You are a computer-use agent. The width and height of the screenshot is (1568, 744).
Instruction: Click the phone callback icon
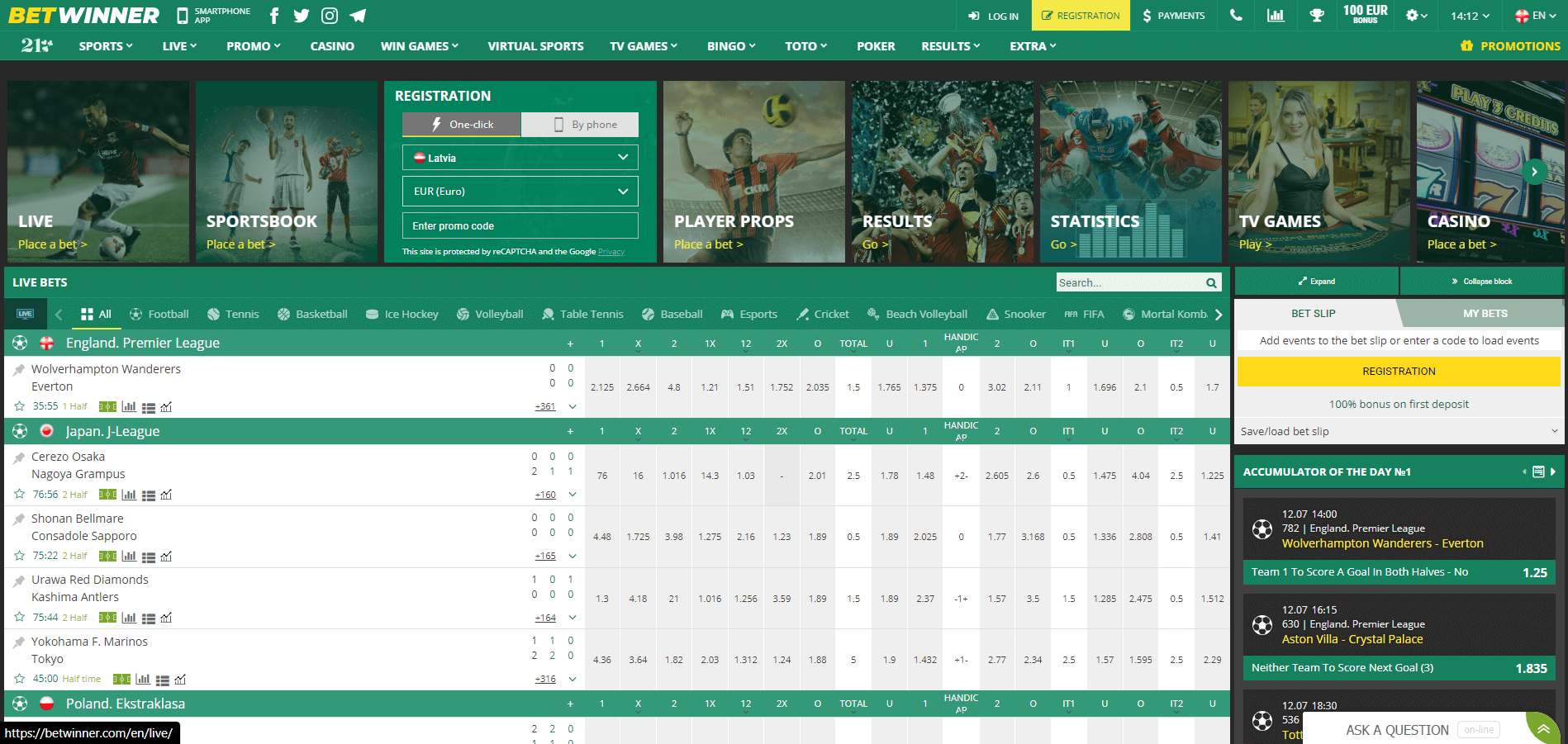[x=1236, y=15]
